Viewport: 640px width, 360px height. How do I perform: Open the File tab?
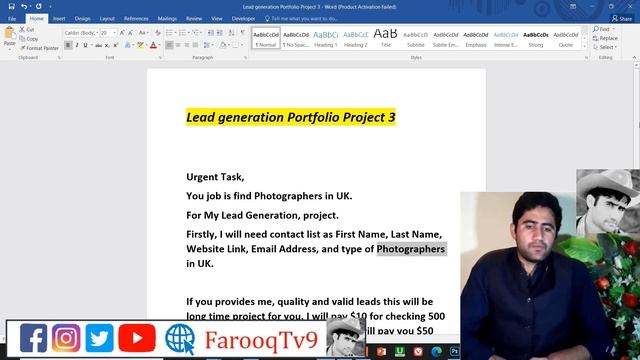(12, 19)
